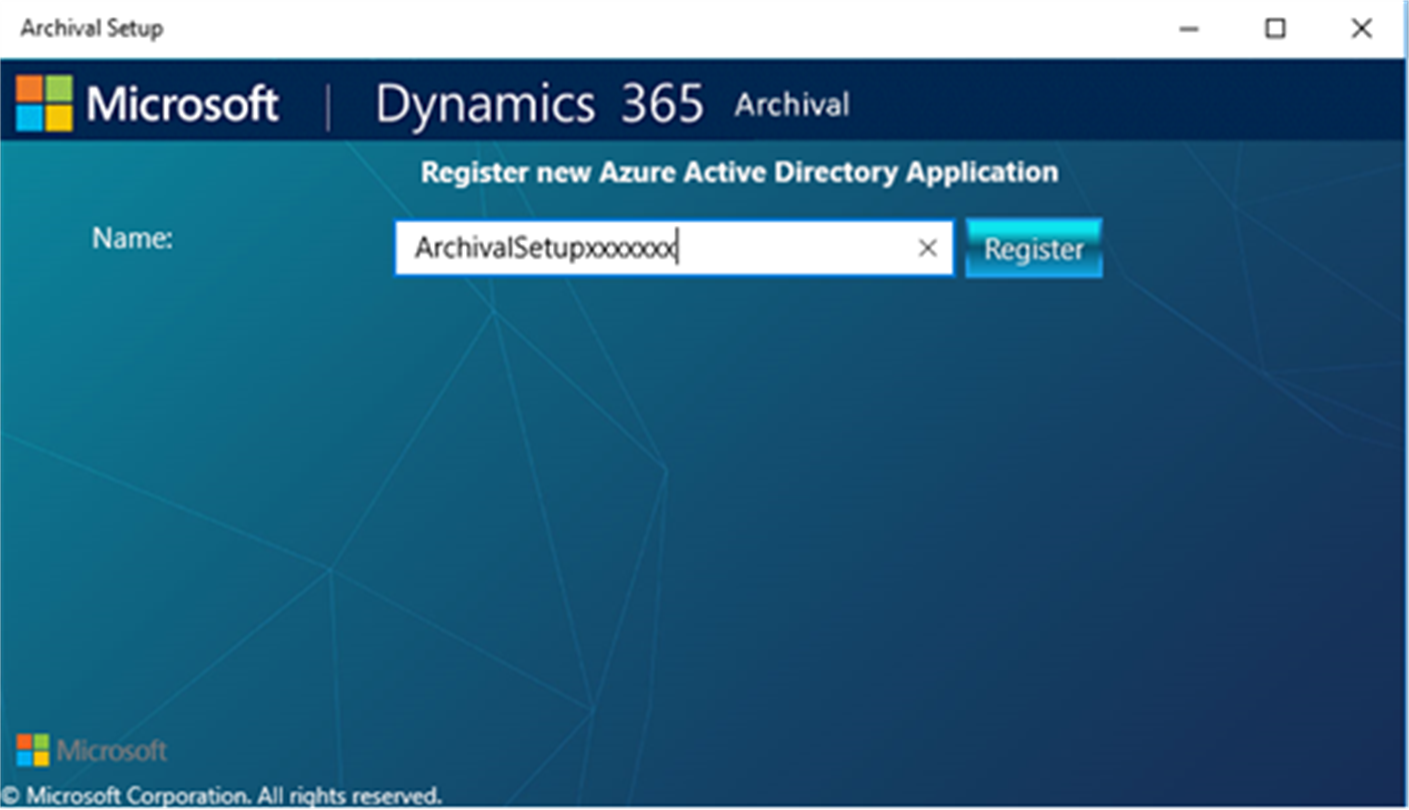This screenshot has width=1409, height=810.
Task: Click the 365 number in the header banner
Action: click(661, 105)
